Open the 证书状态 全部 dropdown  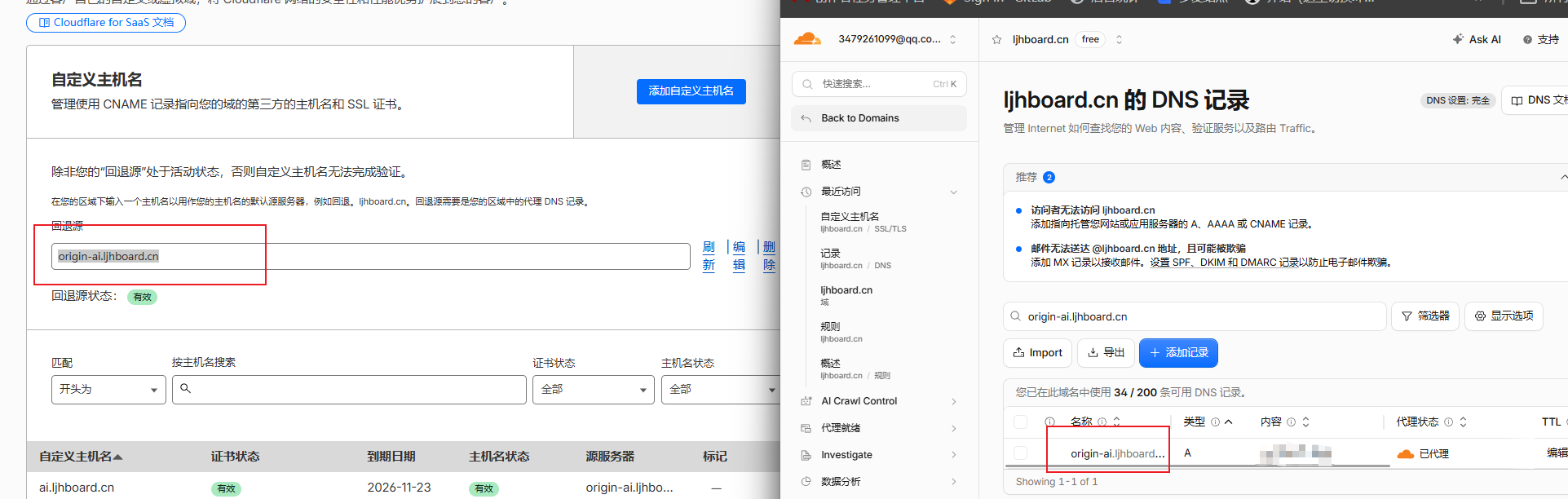(594, 390)
